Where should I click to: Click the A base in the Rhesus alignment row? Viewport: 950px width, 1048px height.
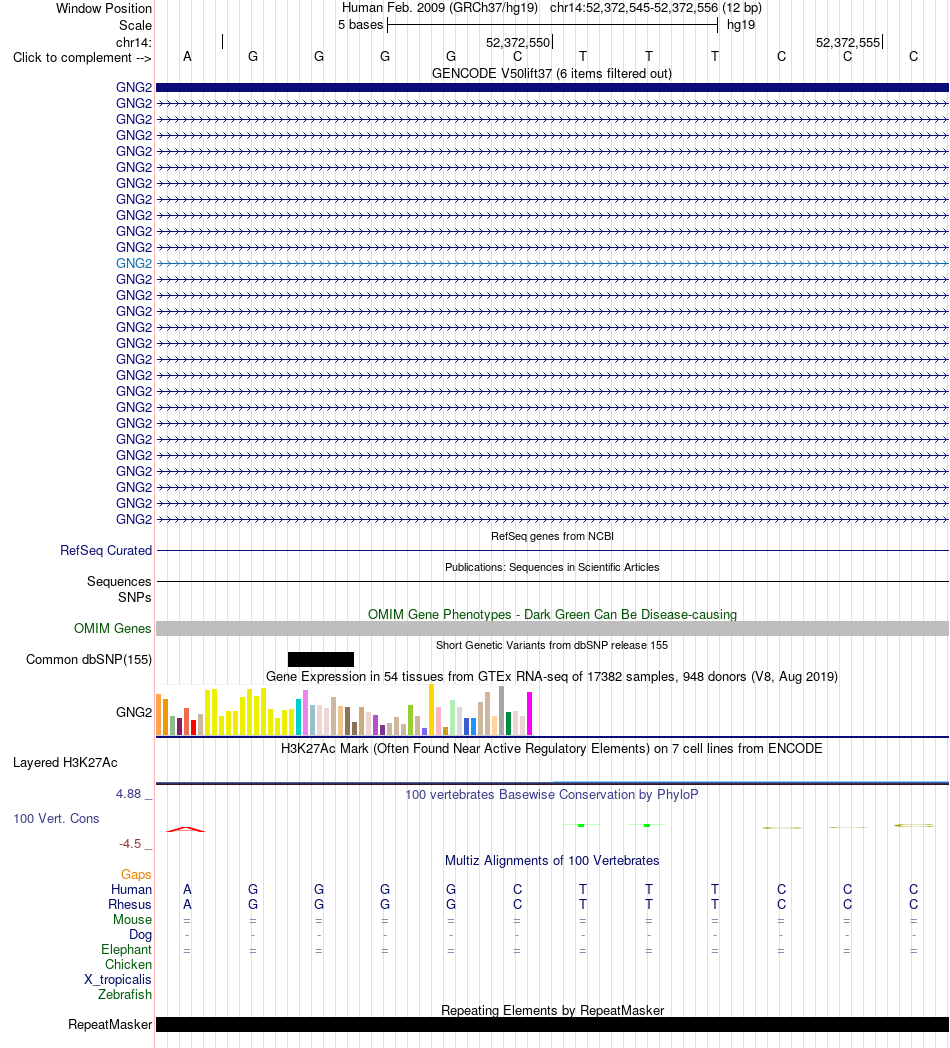coord(187,904)
